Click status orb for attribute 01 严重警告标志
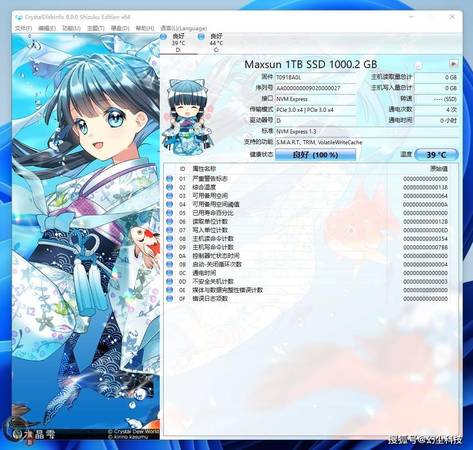 pyautogui.click(x=170, y=179)
